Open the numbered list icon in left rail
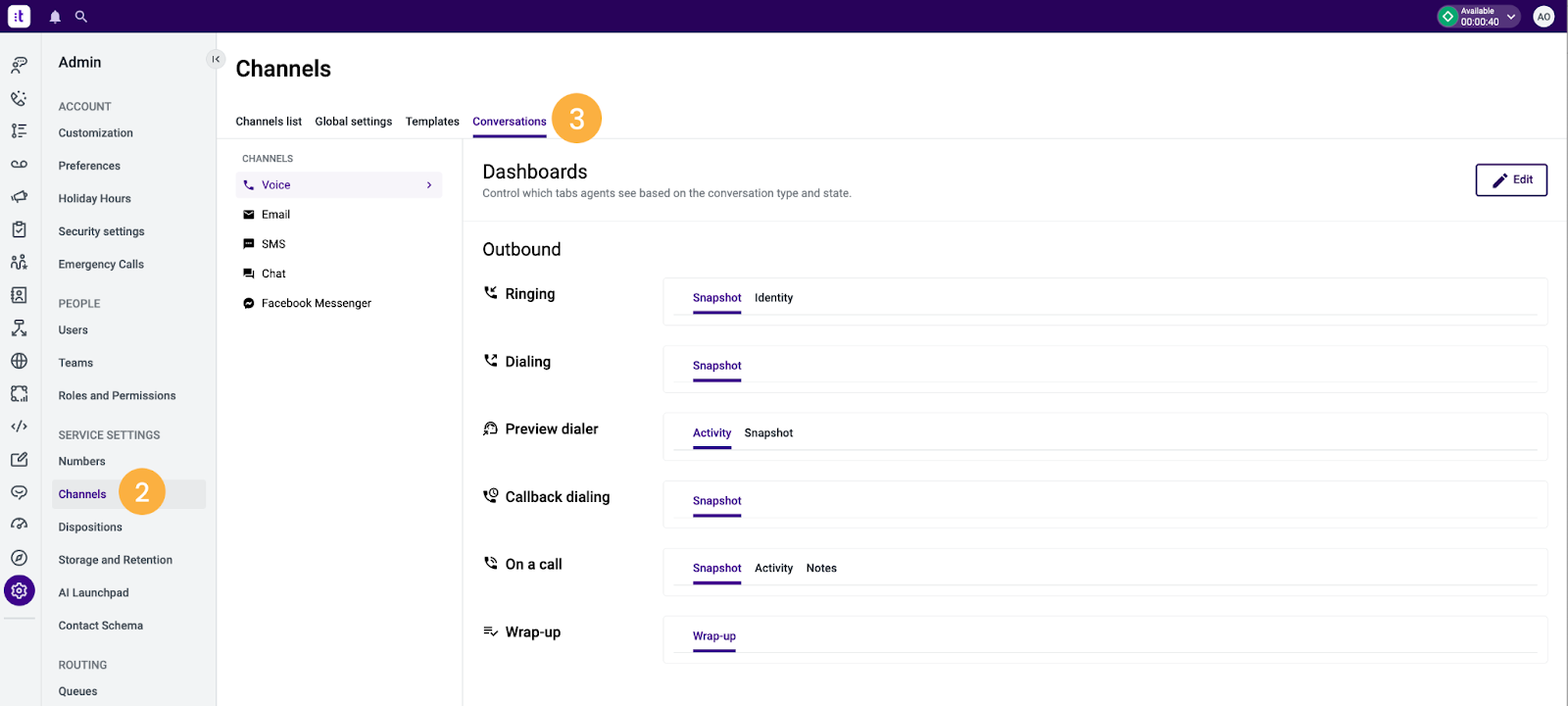This screenshot has height=706, width=1568. 19,130
